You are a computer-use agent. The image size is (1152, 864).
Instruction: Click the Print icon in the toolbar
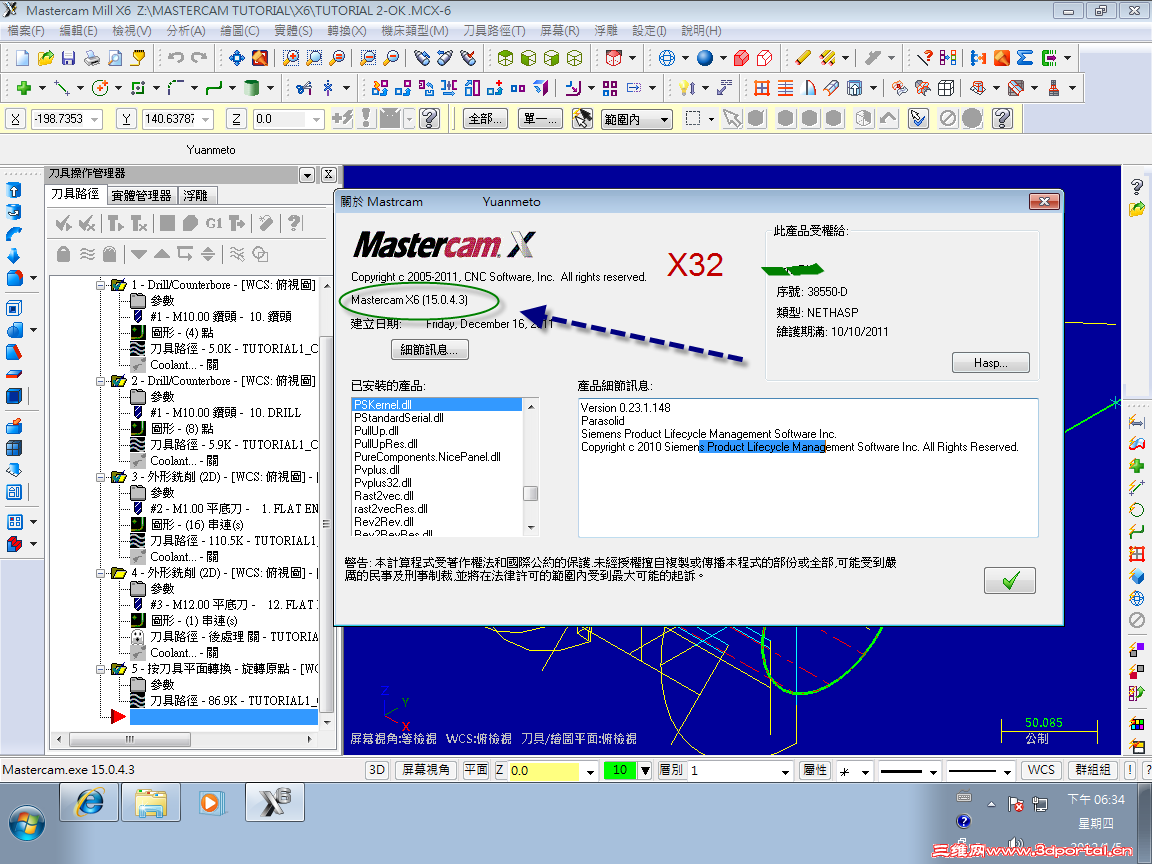point(92,57)
